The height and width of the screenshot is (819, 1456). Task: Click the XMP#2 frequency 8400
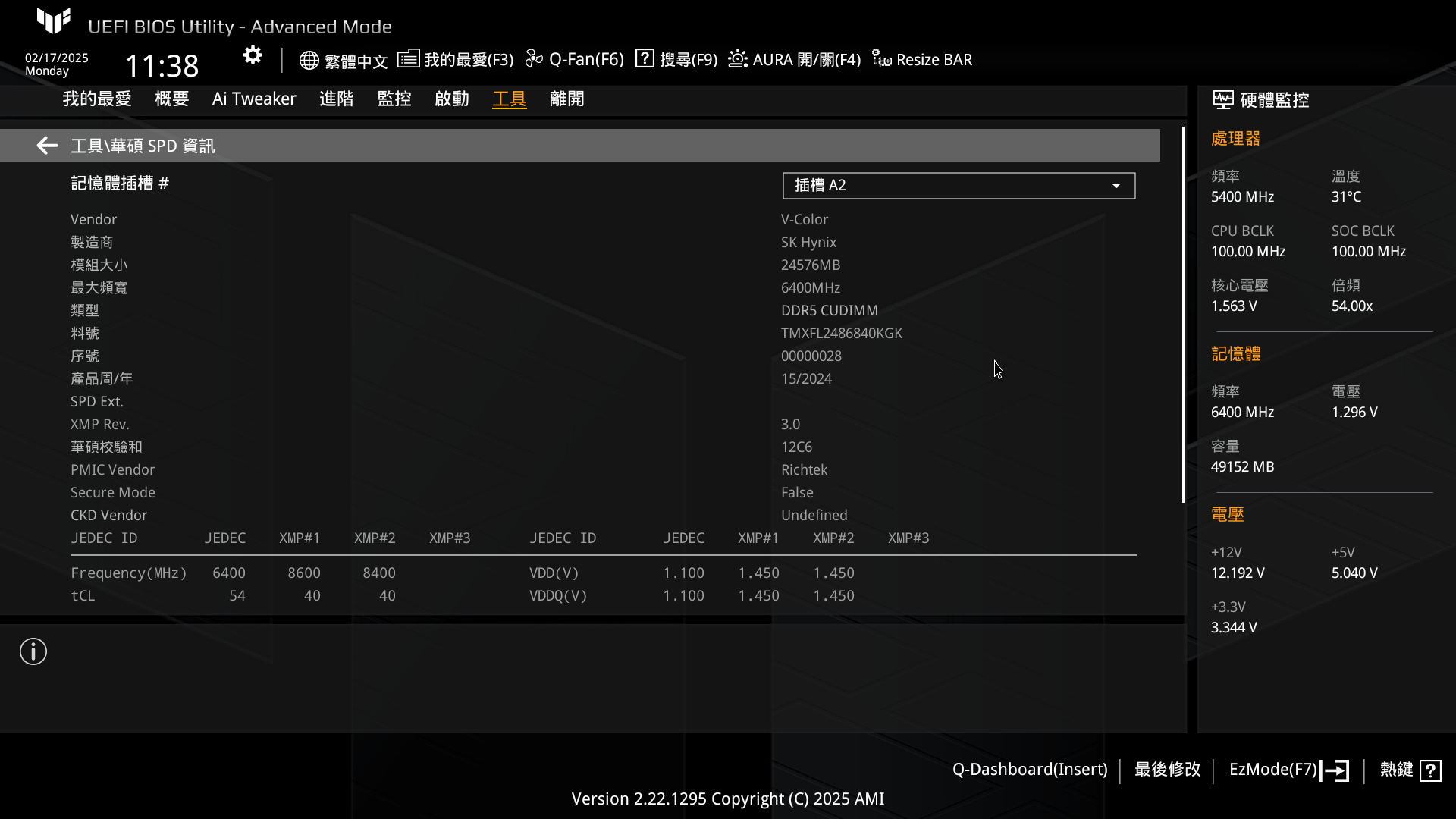tap(379, 573)
